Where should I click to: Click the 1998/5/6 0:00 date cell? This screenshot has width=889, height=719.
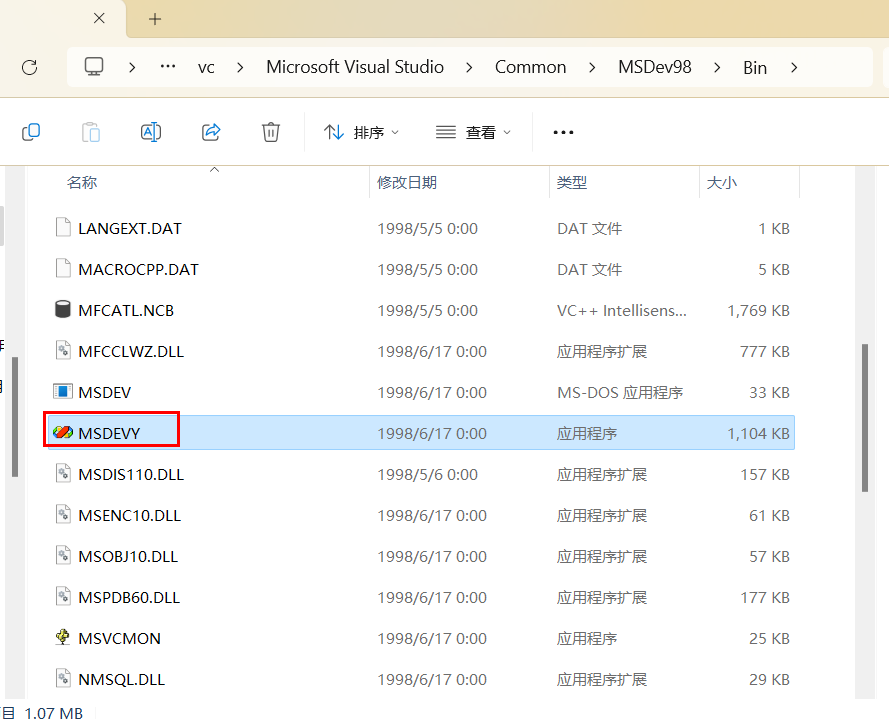427,474
